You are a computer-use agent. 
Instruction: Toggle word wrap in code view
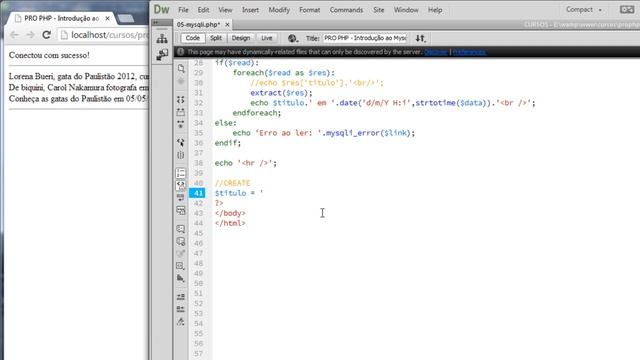click(181, 198)
